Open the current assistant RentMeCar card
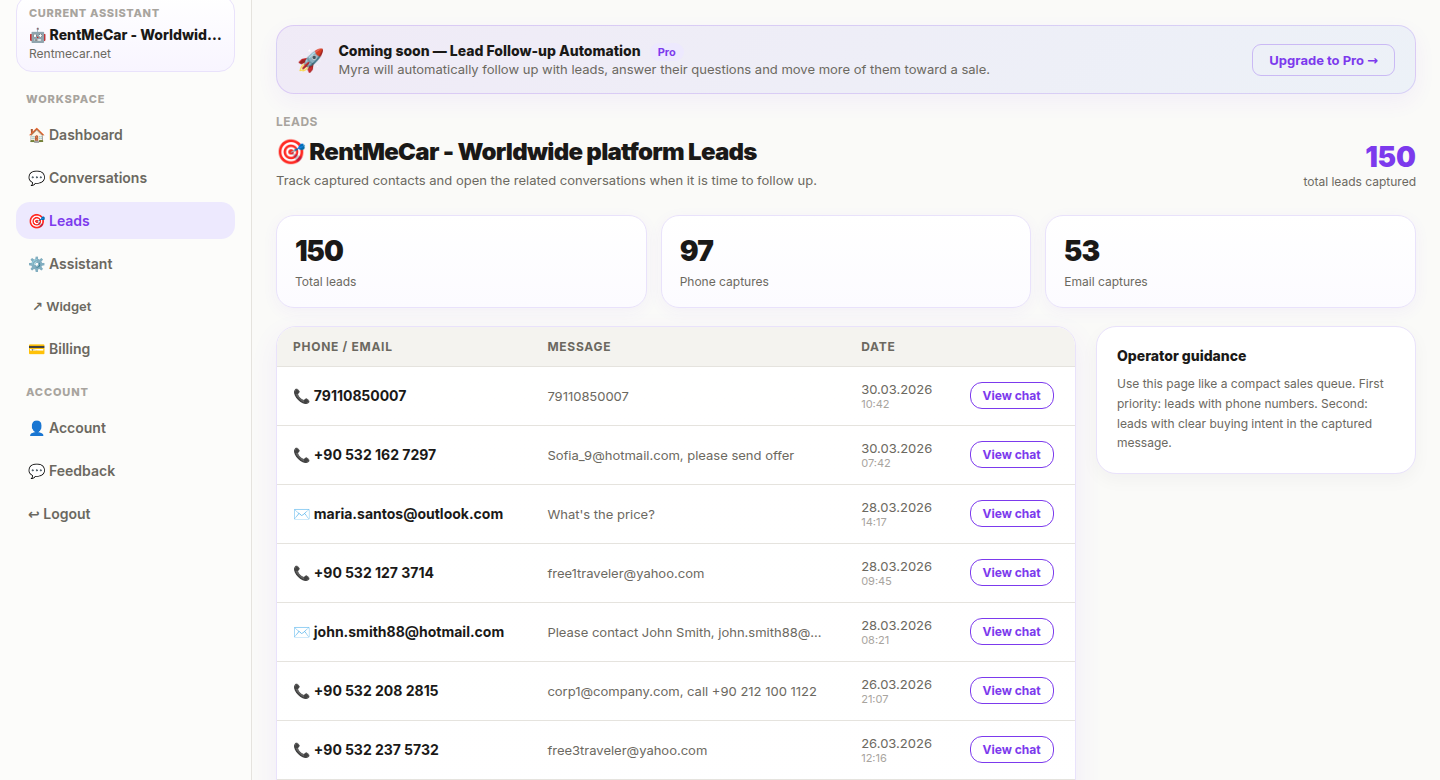The width and height of the screenshot is (1440, 780). [125, 36]
